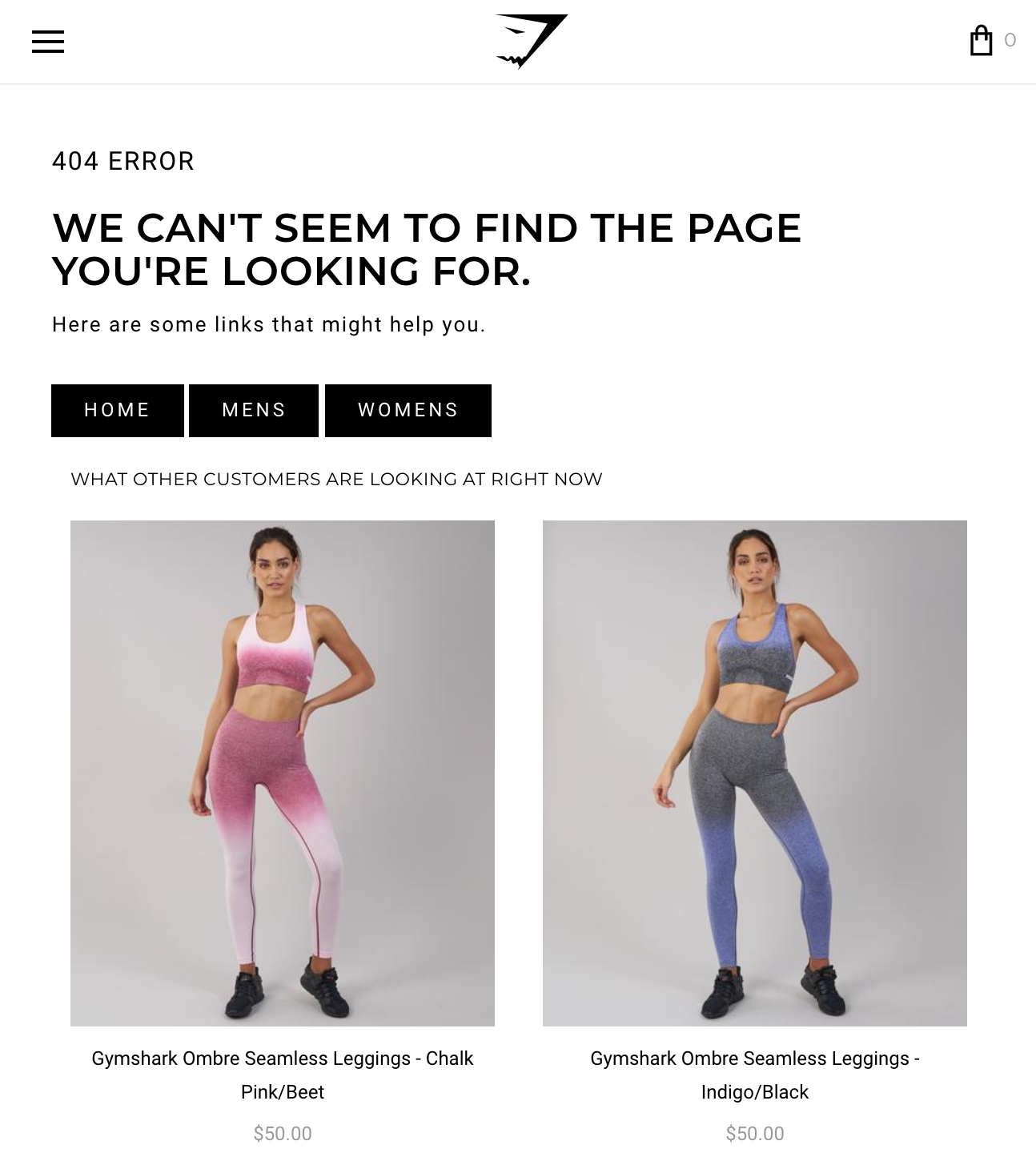Open the hamburger navigation menu

pos(48,42)
